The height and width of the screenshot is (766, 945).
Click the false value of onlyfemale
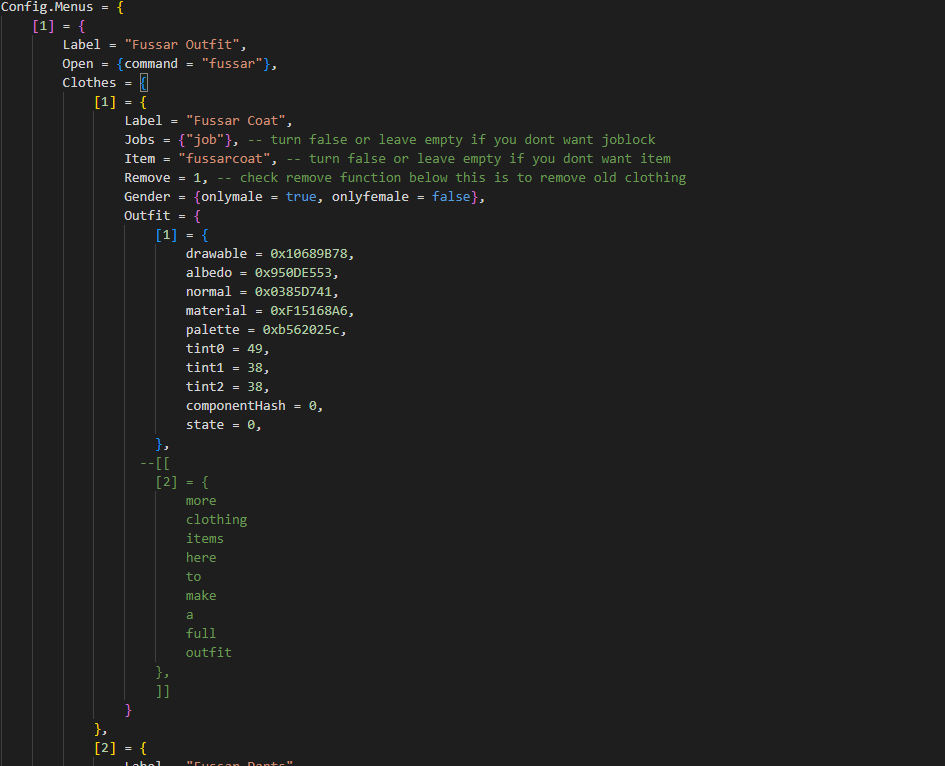tap(452, 197)
